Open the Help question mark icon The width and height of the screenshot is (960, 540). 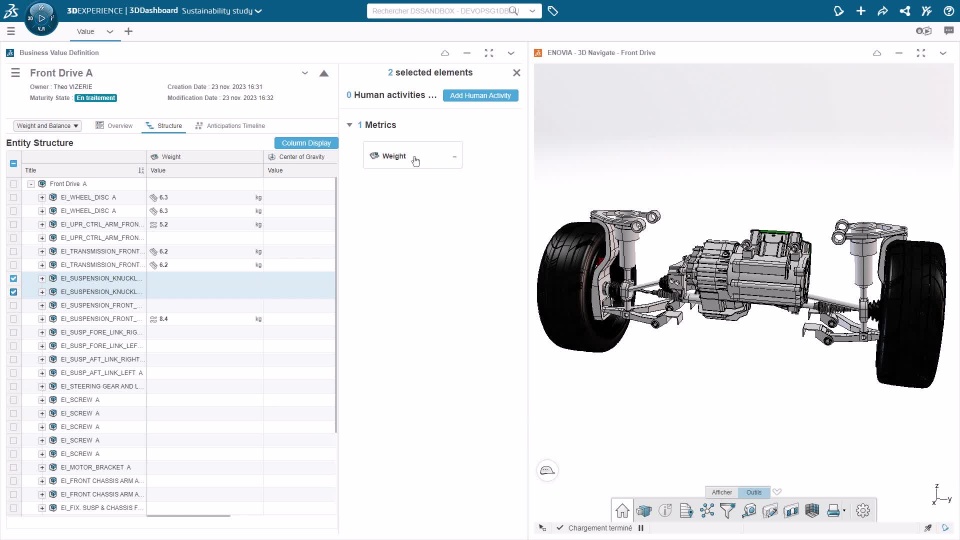948,11
